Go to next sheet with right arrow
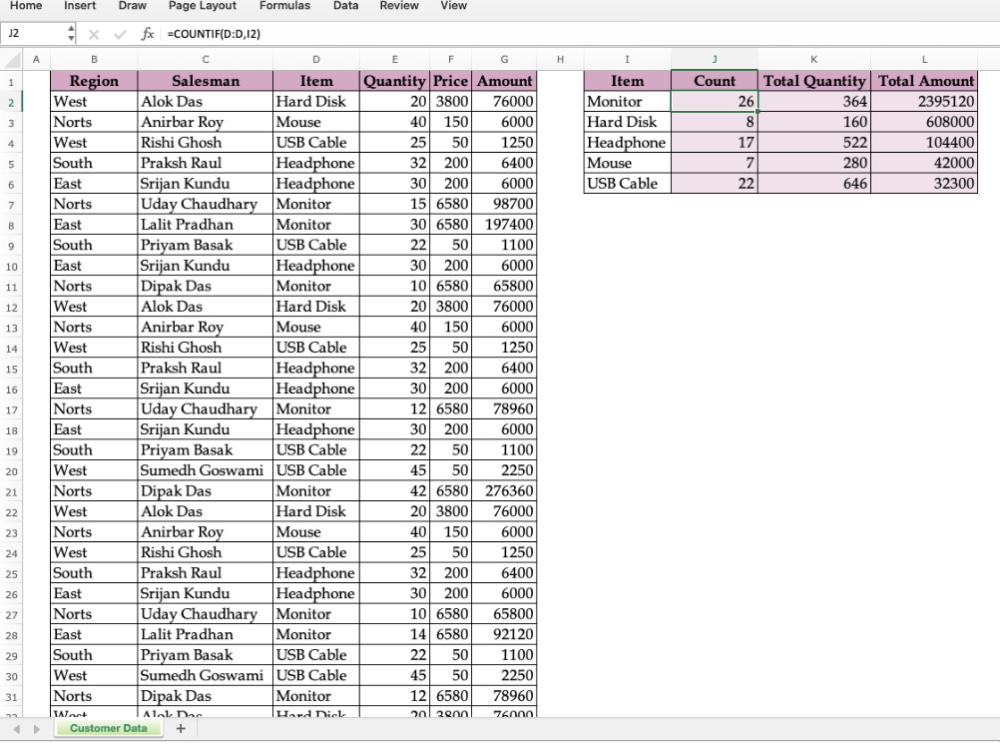Viewport: 1000px width, 750px height. click(37, 729)
